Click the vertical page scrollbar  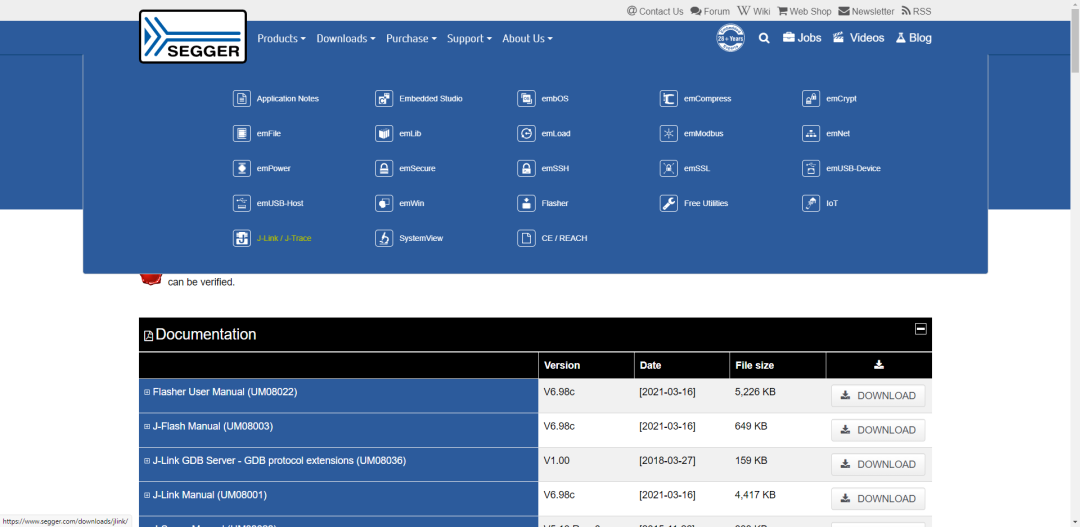coord(1074,41)
